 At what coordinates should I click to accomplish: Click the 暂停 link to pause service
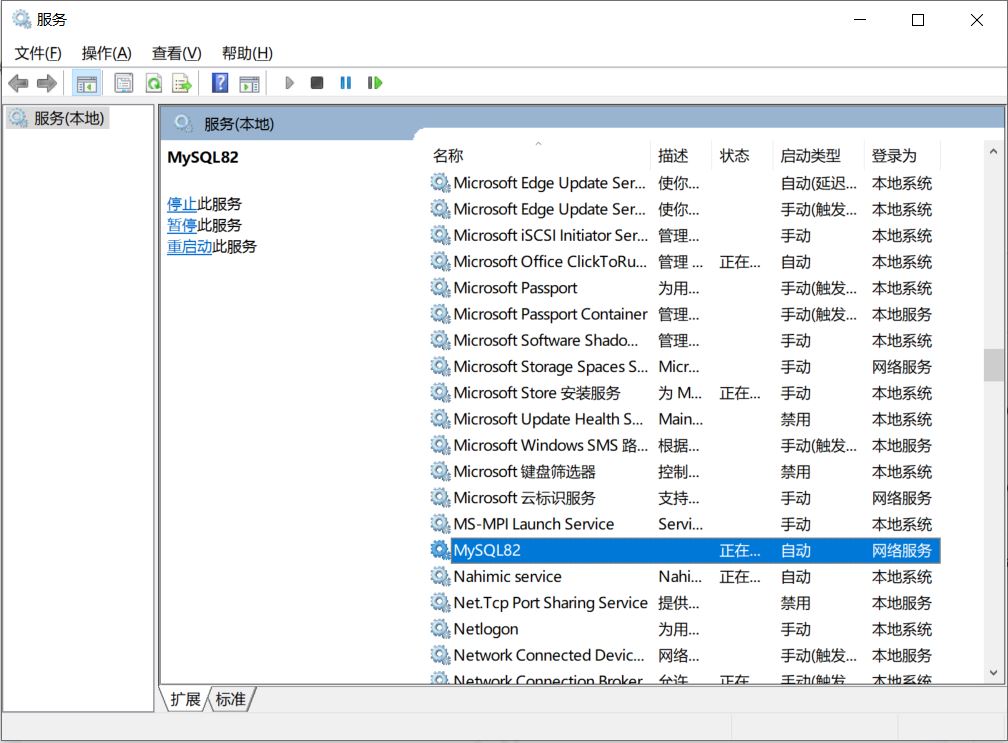coord(182,226)
